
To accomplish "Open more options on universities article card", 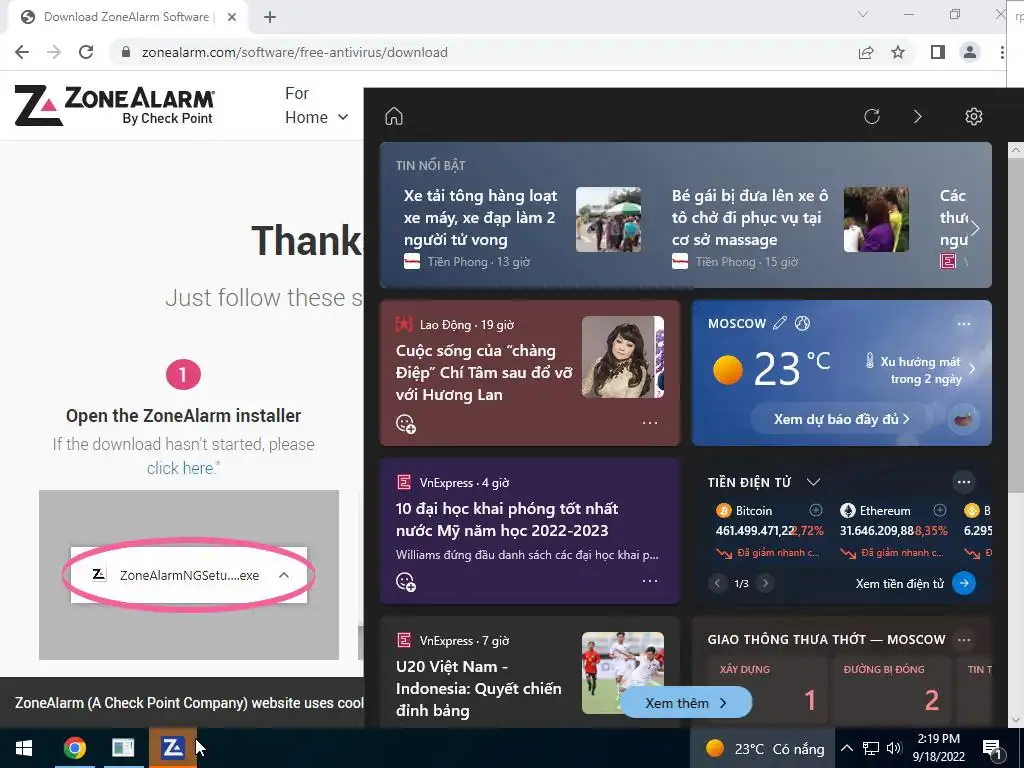I will [650, 581].
